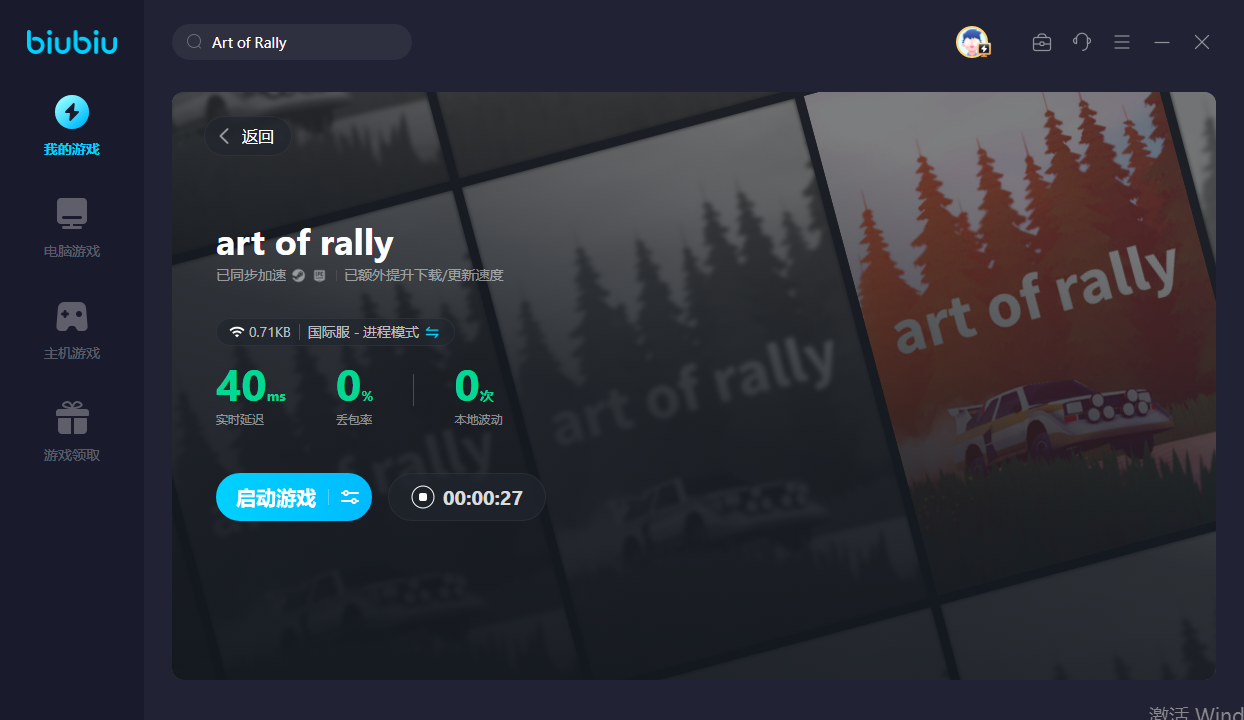Click the Steam platform icon
Image resolution: width=1244 pixels, height=720 pixels.
click(299, 275)
